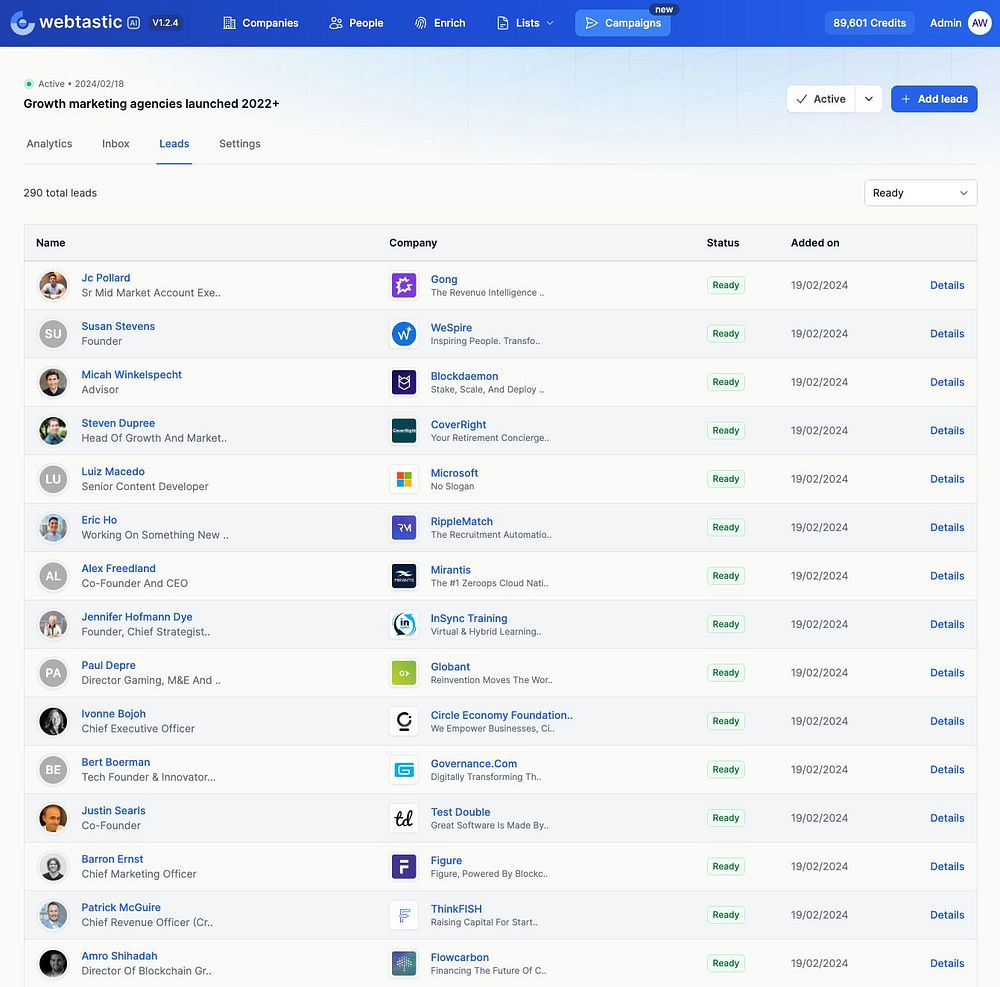The width and height of the screenshot is (1000, 987).
Task: Click the Test Double logo
Action: [404, 818]
